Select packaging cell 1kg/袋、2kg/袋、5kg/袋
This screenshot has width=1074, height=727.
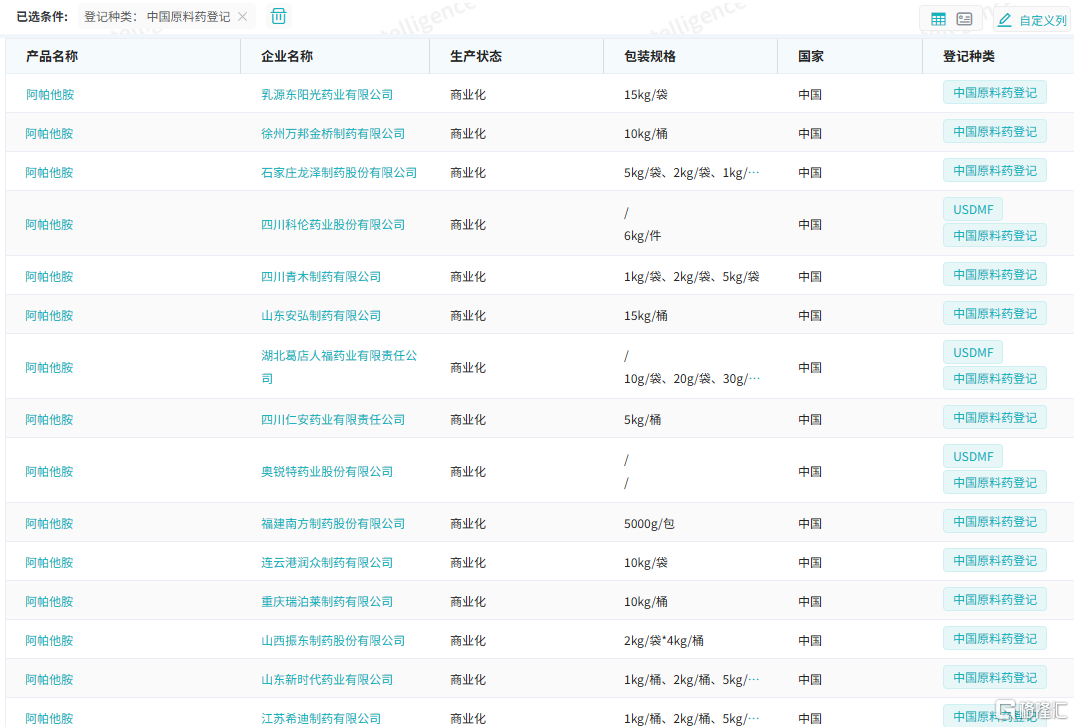pos(692,277)
